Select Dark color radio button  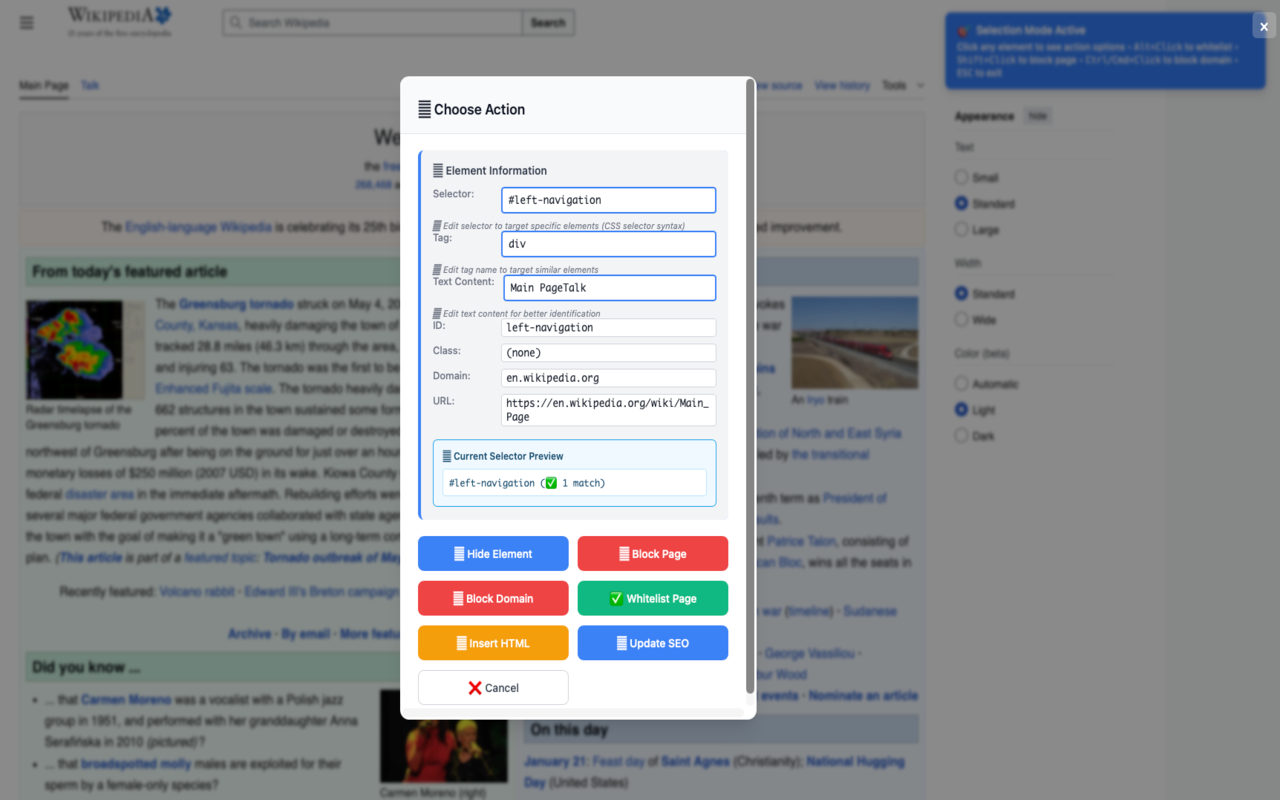click(x=961, y=436)
